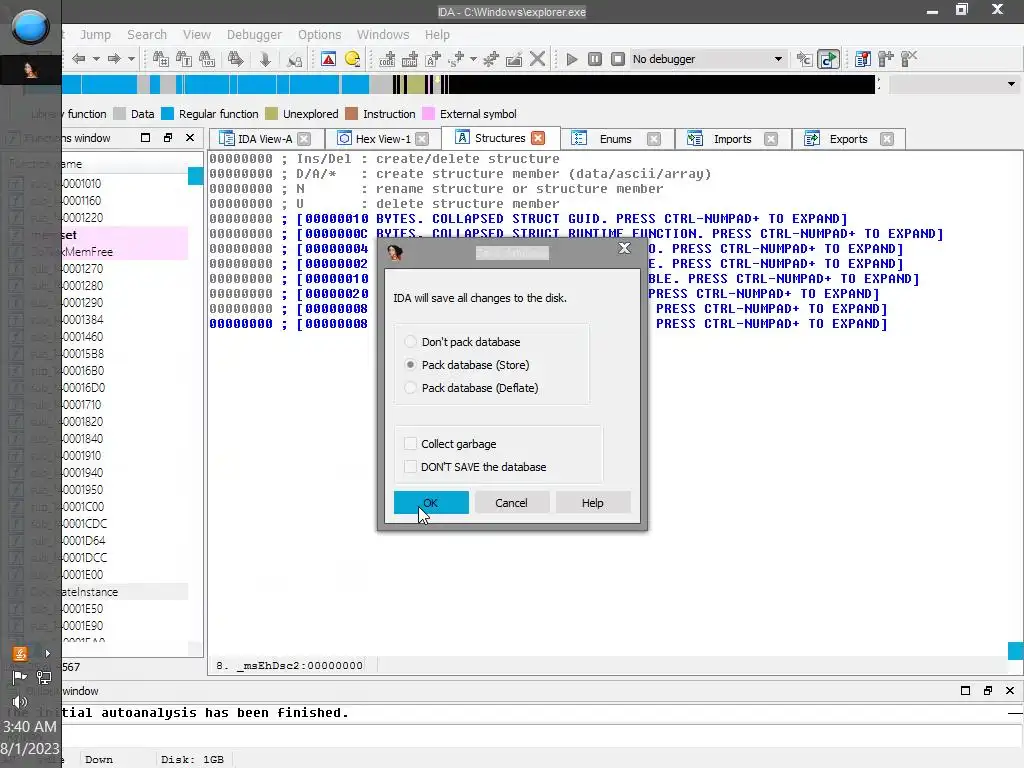
Task: Click Help in the save dialog
Action: 592,503
